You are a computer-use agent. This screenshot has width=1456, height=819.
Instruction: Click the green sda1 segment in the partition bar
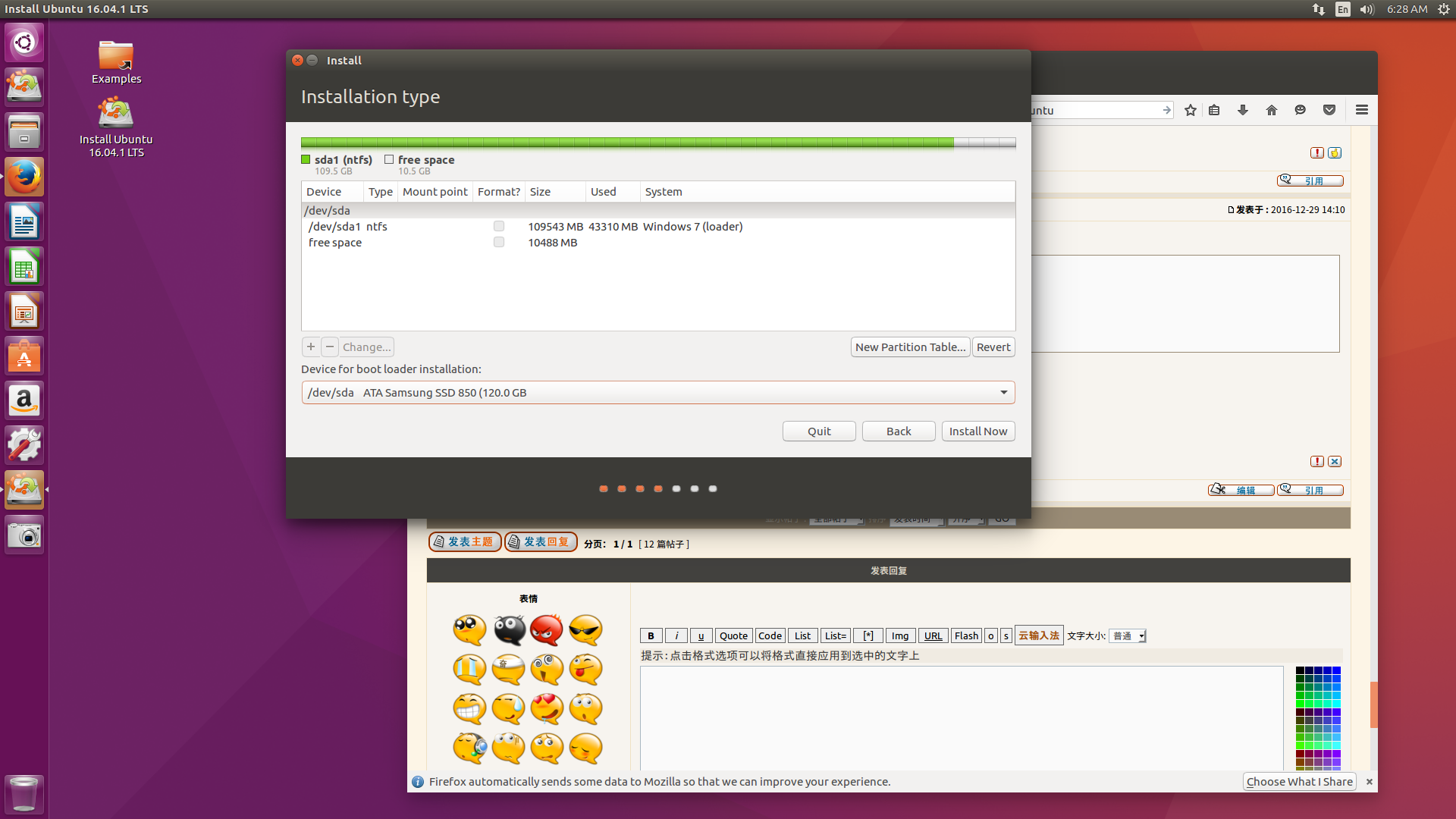pyautogui.click(x=627, y=143)
